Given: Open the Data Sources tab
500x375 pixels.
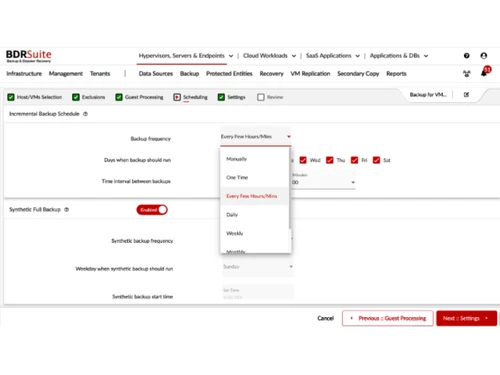Looking at the screenshot, I should 156,74.
